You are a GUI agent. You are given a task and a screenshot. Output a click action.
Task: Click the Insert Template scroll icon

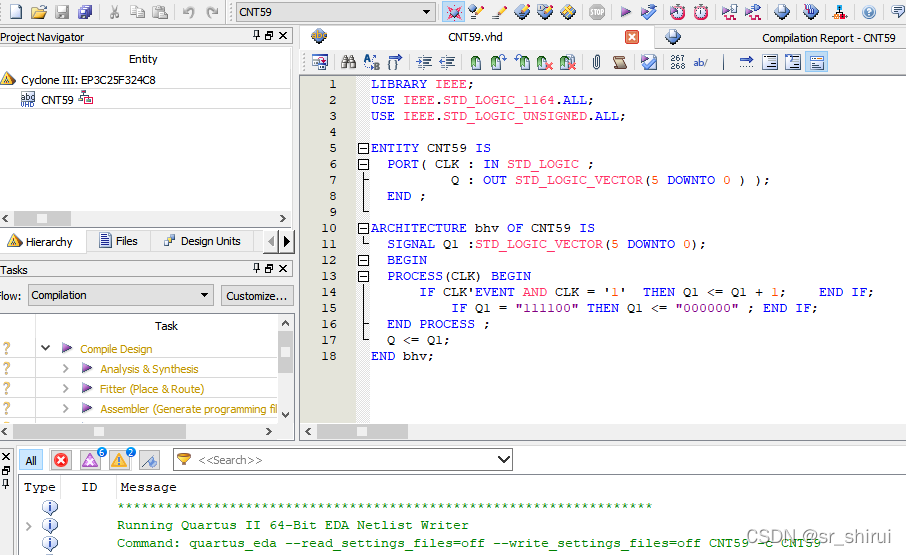point(619,62)
